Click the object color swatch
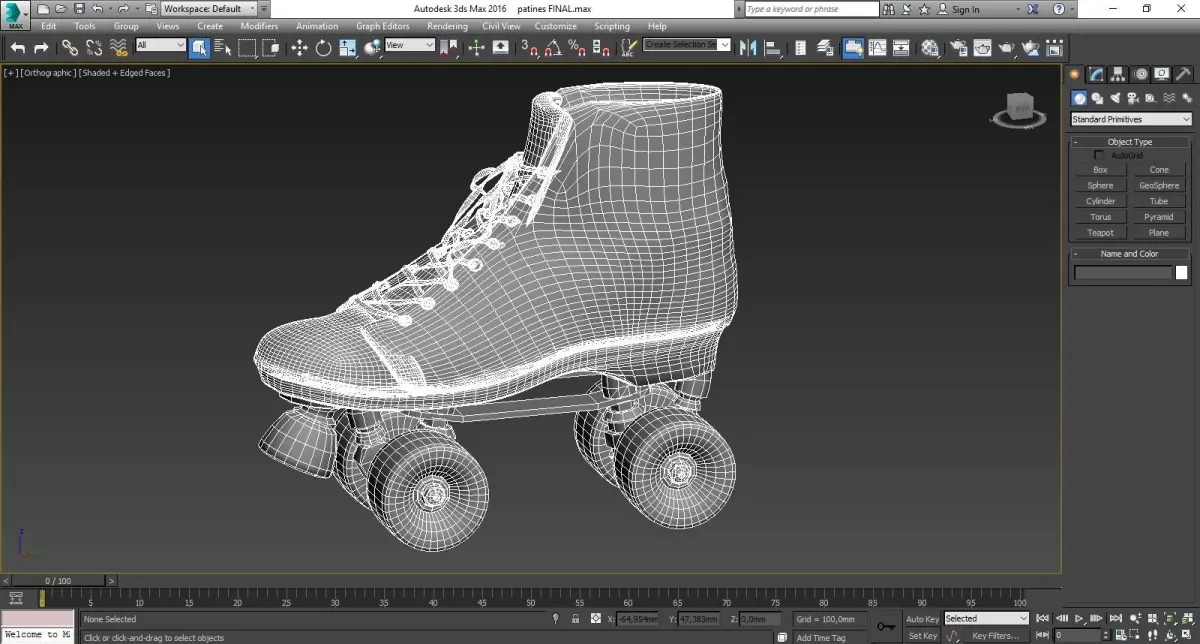The width and height of the screenshot is (1200, 644). click(x=1181, y=272)
